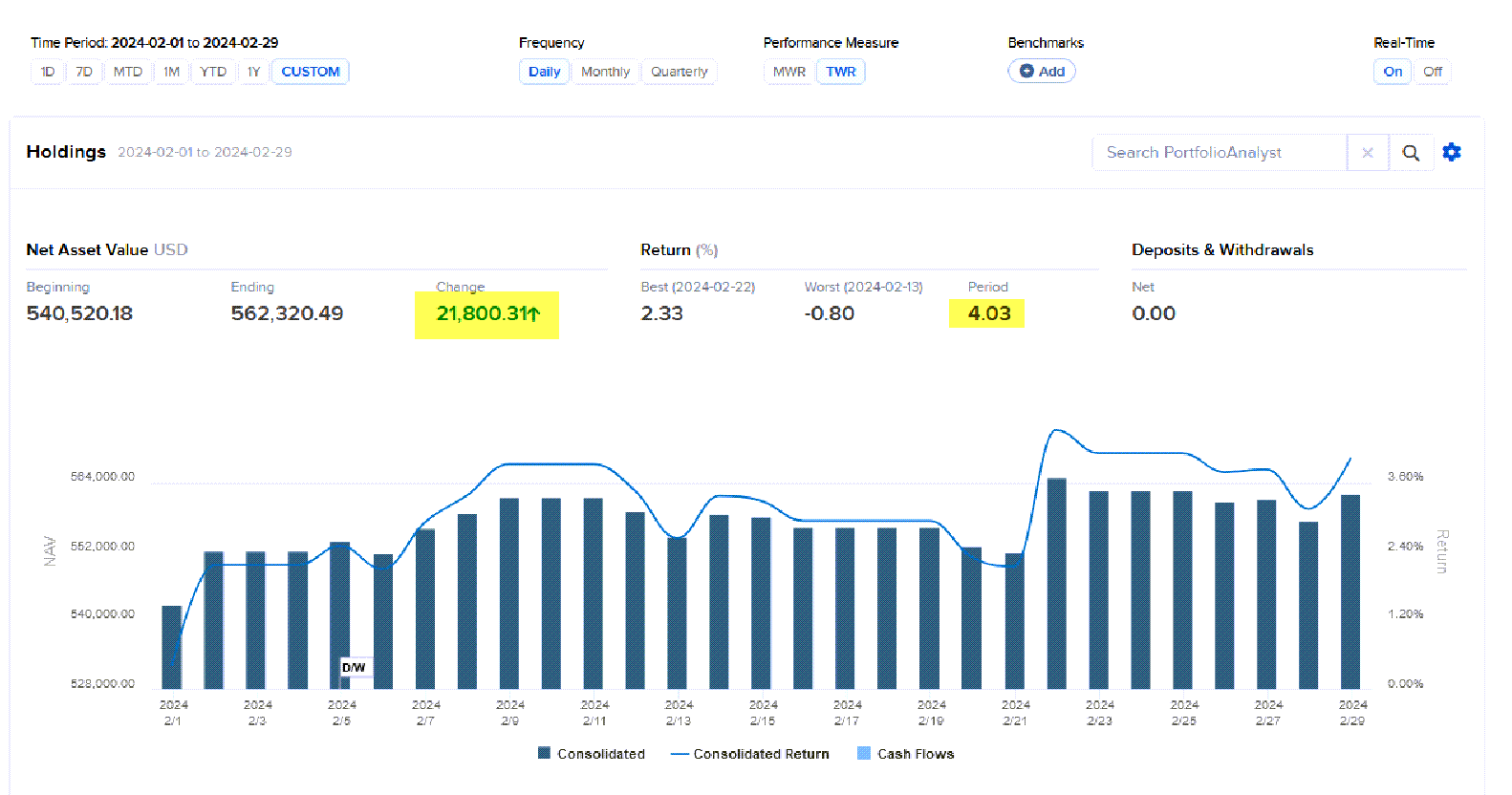This screenshot has width=1512, height=795.
Task: Select the MTD time period
Action: [x=128, y=72]
